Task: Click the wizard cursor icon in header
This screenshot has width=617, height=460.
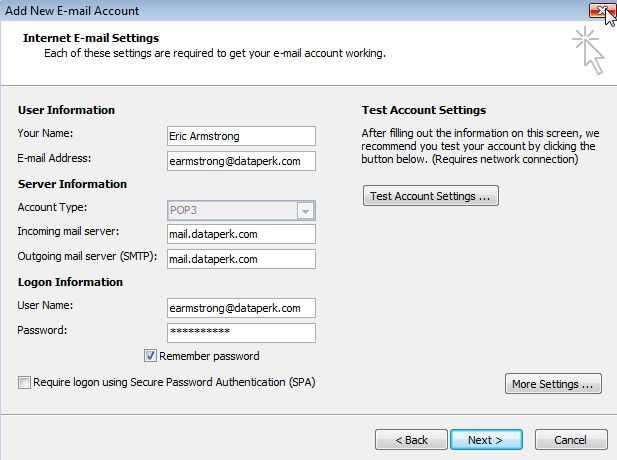Action: 588,50
